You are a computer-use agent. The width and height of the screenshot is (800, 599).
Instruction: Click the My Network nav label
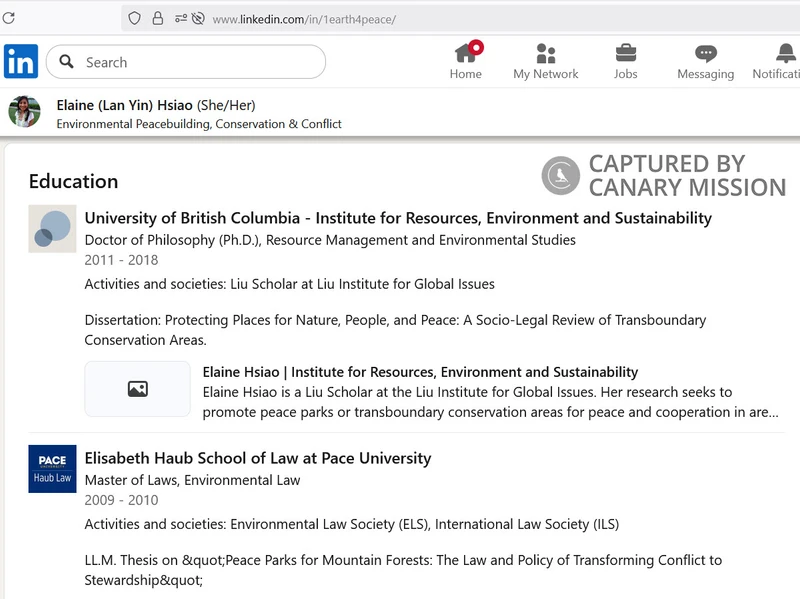tap(545, 74)
